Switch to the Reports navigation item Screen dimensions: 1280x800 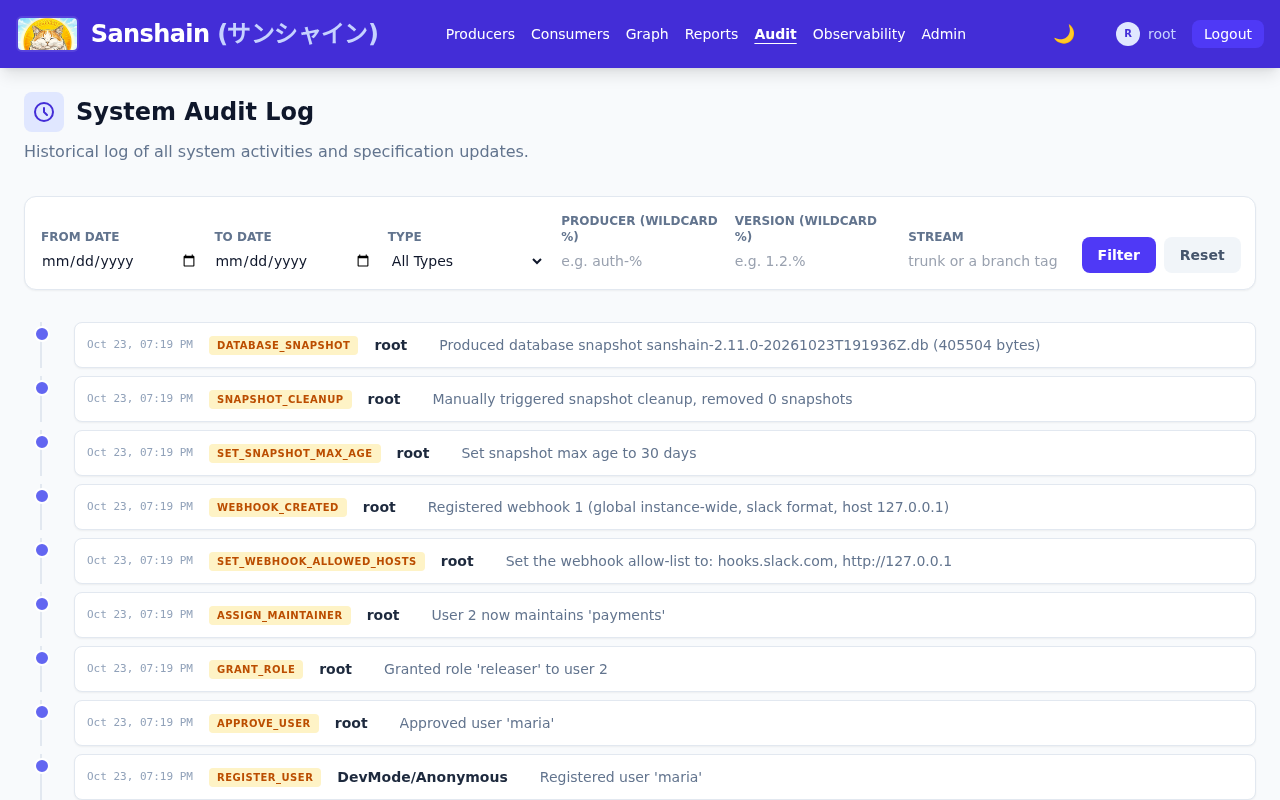[x=711, y=34]
